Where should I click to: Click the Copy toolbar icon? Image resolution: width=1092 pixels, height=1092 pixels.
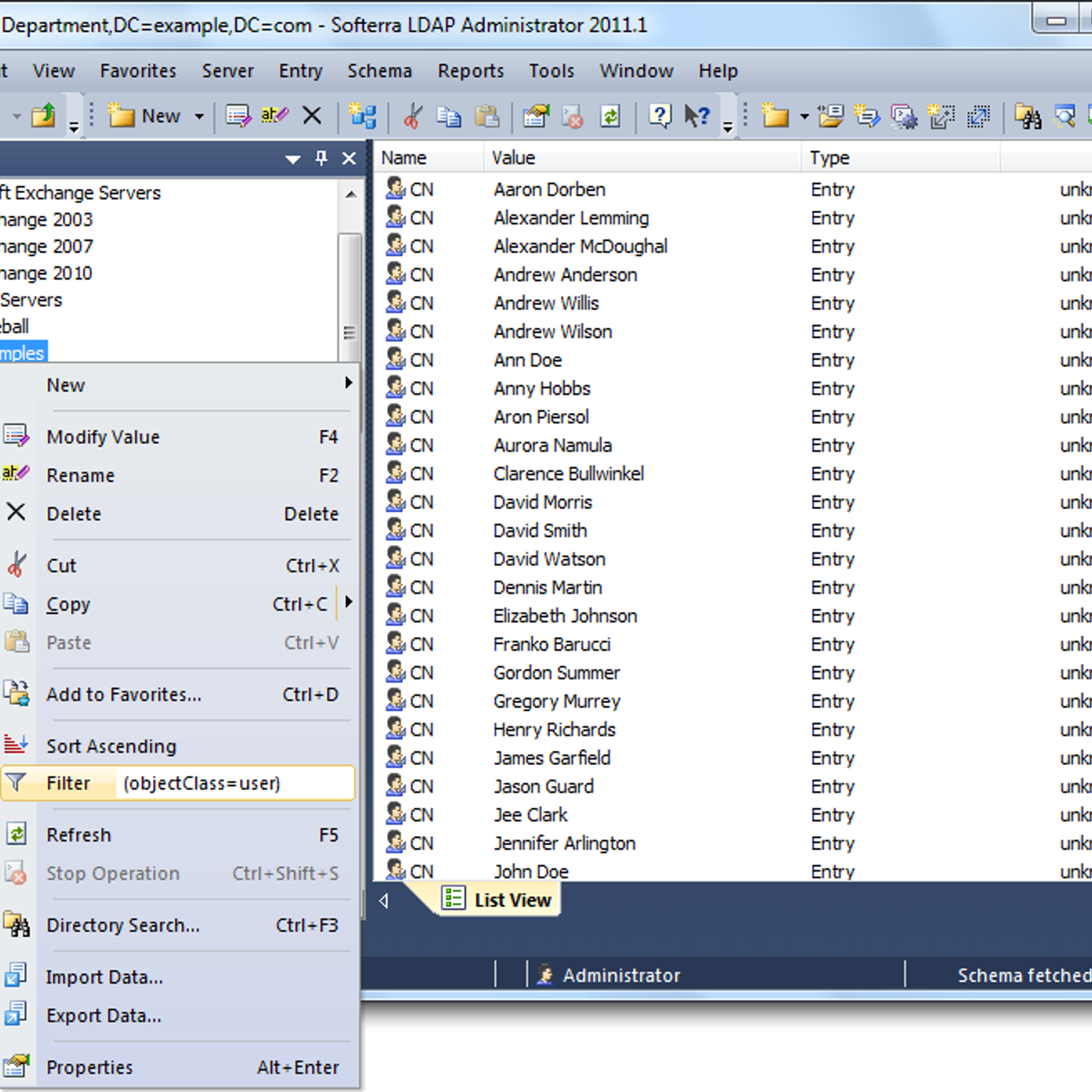coord(448,116)
